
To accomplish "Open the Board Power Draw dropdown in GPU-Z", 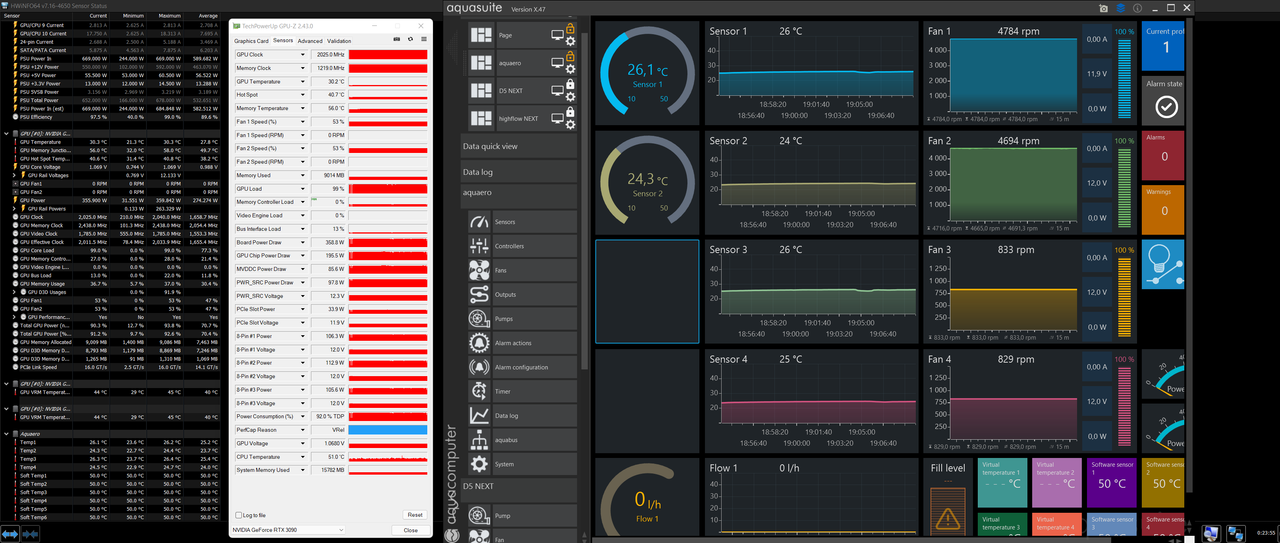I will 303,242.
